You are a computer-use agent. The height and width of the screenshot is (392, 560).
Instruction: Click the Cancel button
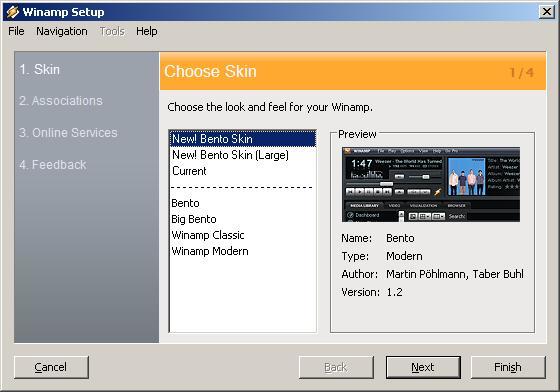51,367
